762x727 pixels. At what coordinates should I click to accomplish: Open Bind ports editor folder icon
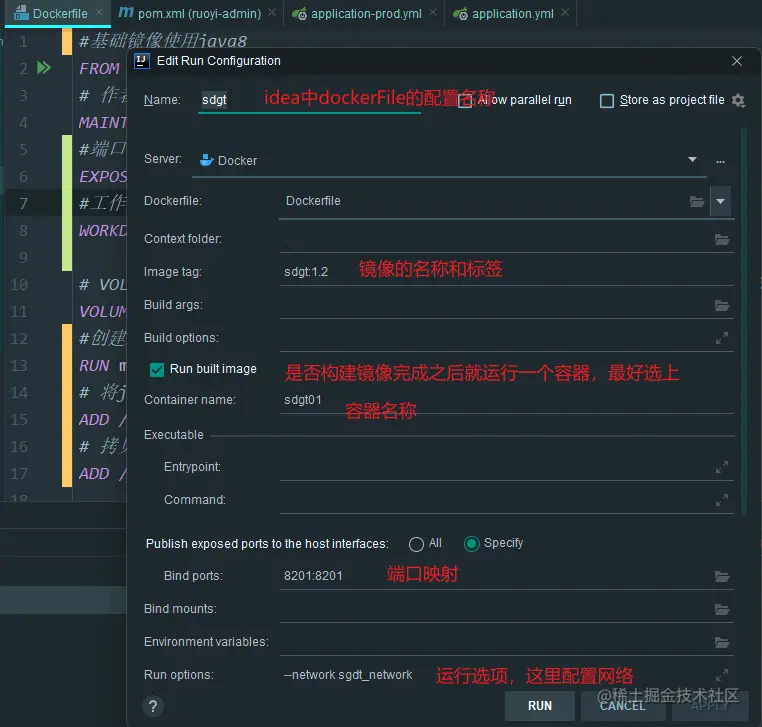[722, 577]
